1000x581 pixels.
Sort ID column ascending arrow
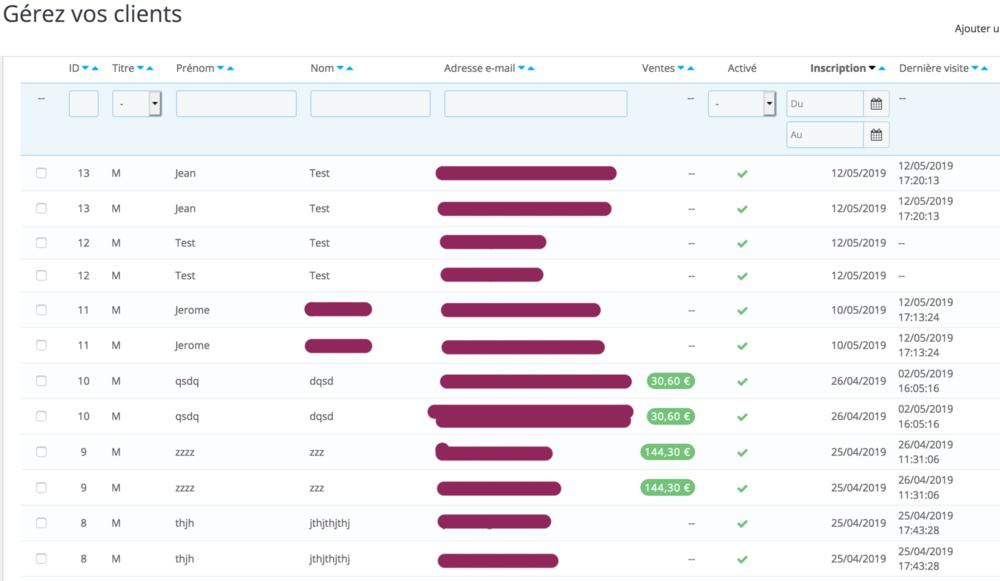click(x=95, y=68)
